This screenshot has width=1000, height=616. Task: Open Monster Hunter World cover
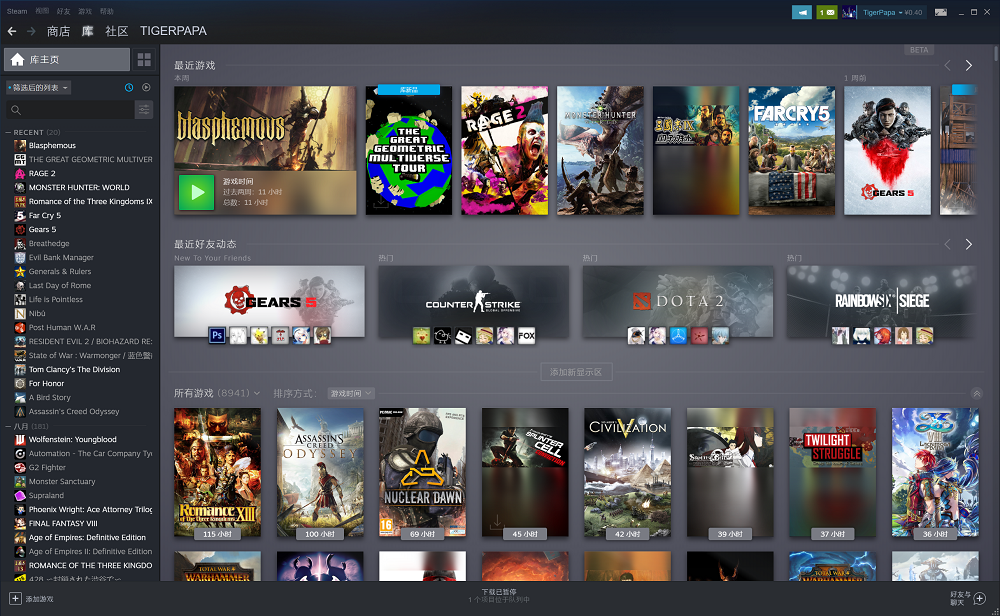(x=600, y=150)
